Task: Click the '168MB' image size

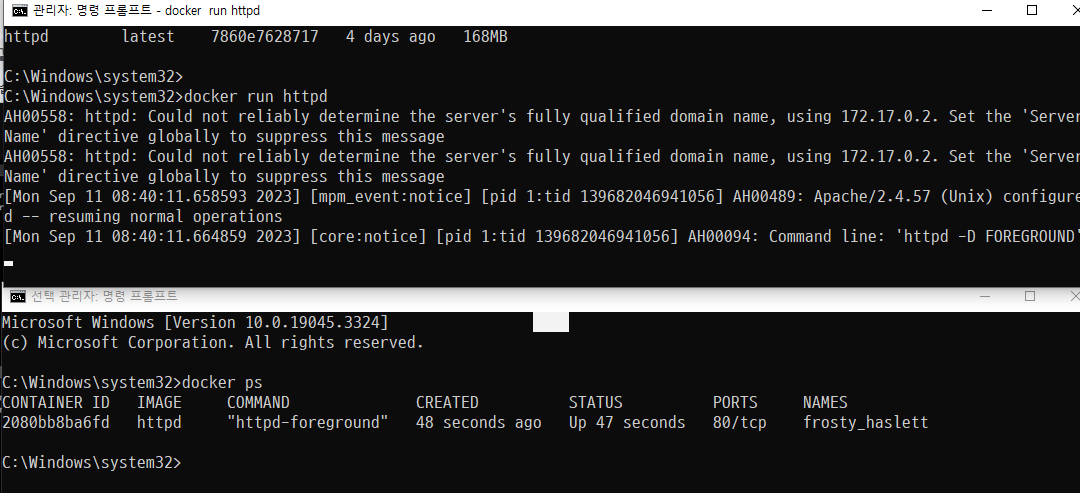Action: point(485,36)
